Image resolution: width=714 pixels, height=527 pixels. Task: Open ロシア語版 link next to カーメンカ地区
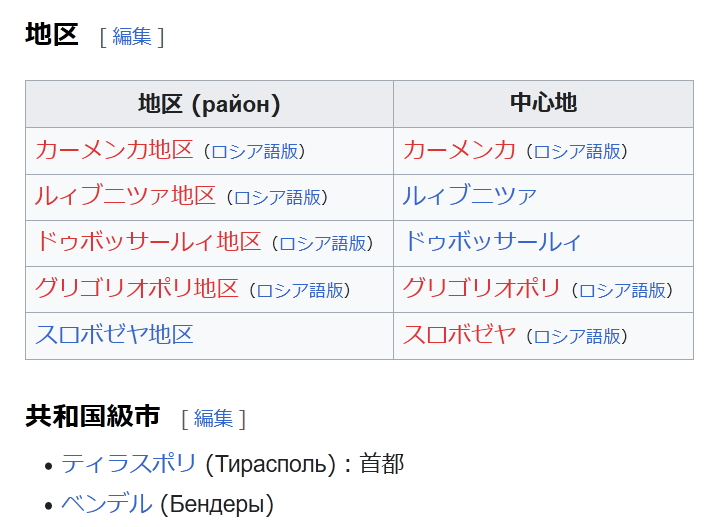point(254,152)
